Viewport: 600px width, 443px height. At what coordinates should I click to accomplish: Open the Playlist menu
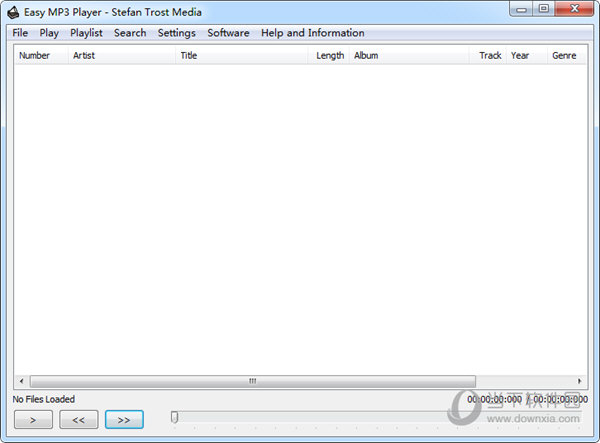(86, 33)
